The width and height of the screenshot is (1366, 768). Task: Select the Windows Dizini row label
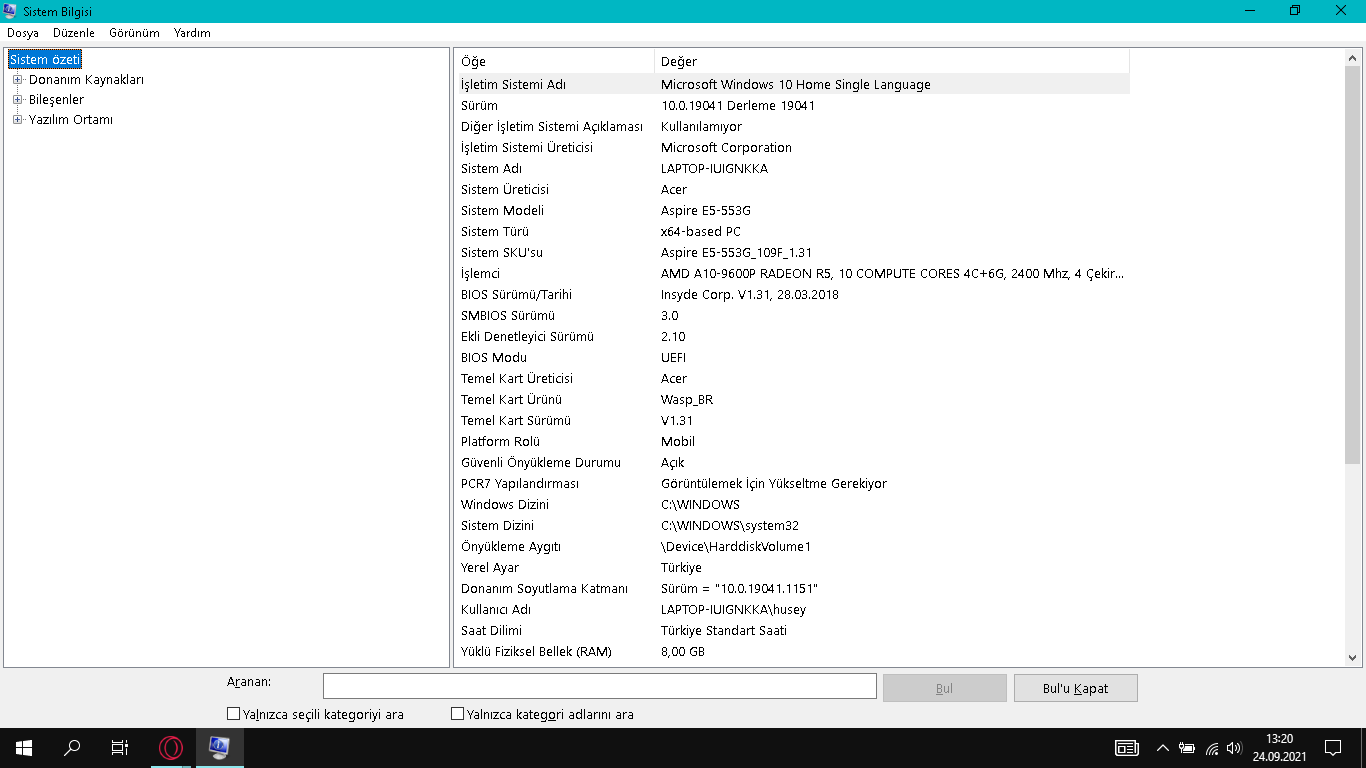click(x=505, y=505)
